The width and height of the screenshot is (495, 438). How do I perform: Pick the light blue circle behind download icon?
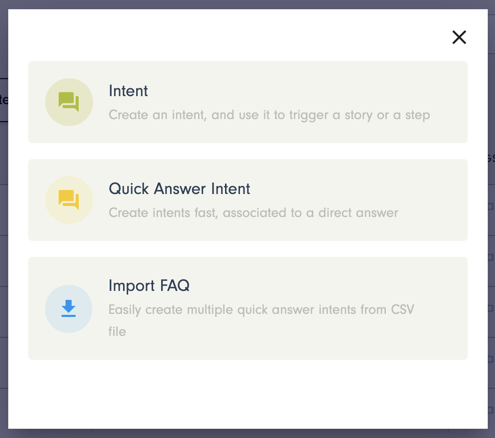(69, 309)
